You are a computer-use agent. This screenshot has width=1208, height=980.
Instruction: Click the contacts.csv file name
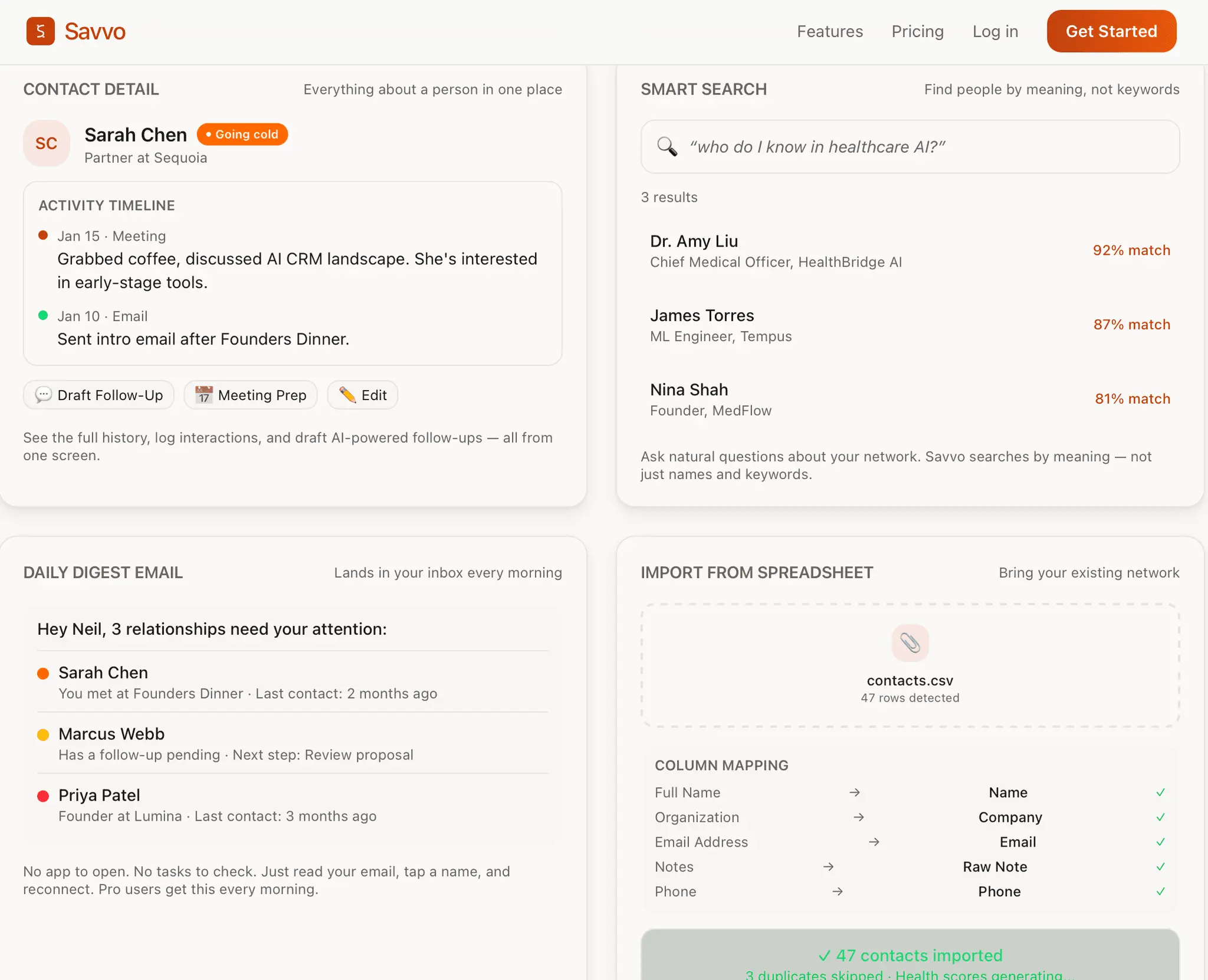coord(910,680)
